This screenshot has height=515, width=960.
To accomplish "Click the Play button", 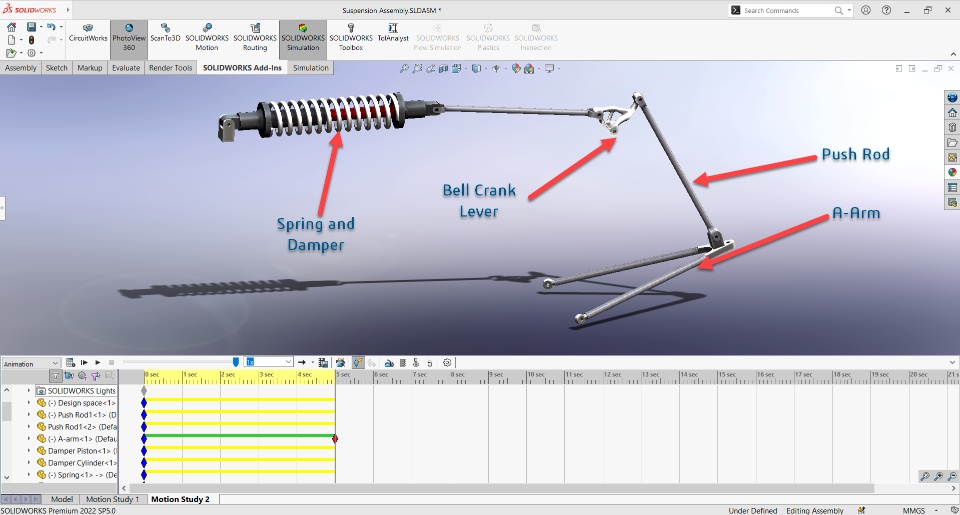I will [98, 363].
